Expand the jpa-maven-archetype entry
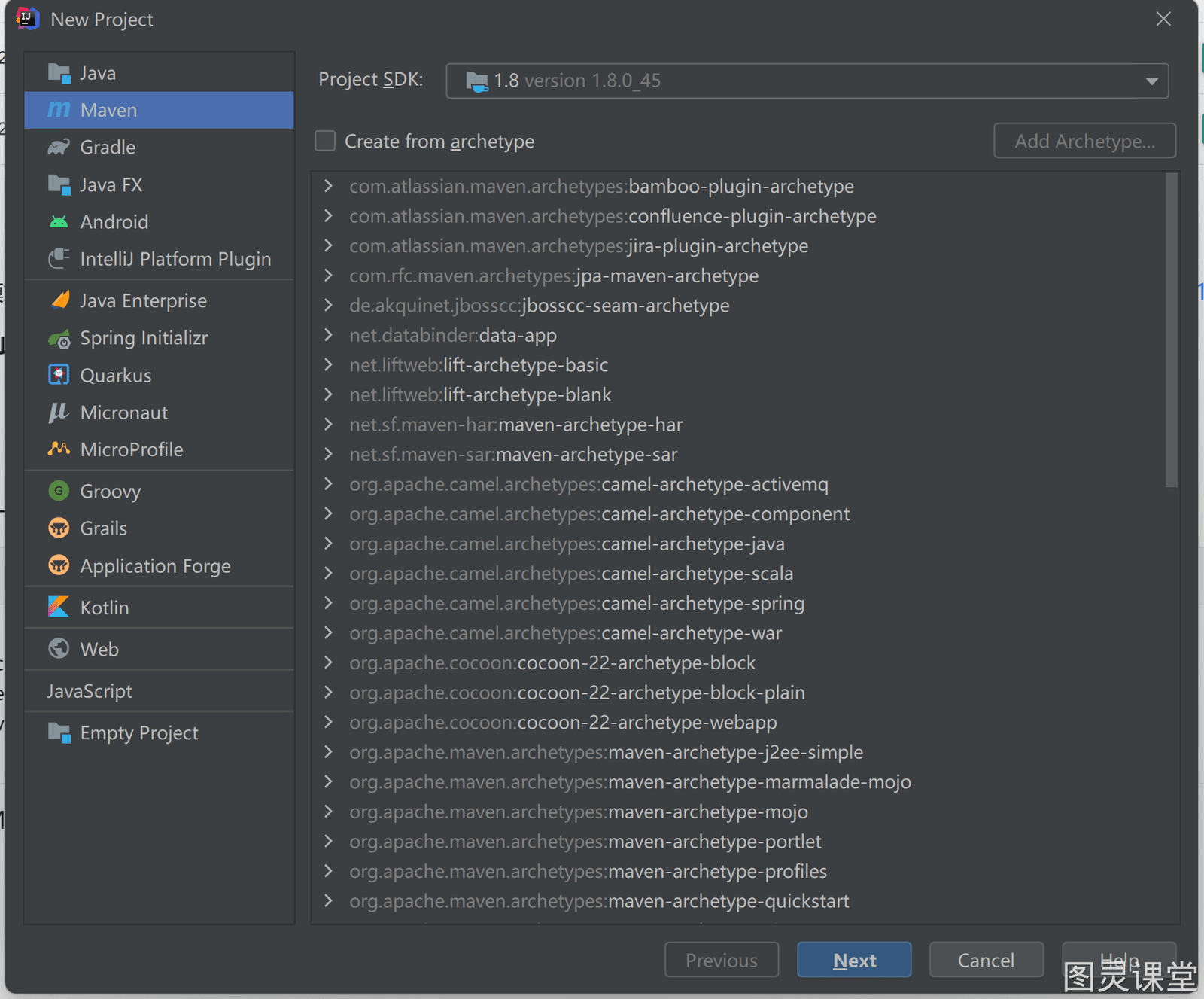The image size is (1204, 999). click(x=328, y=276)
